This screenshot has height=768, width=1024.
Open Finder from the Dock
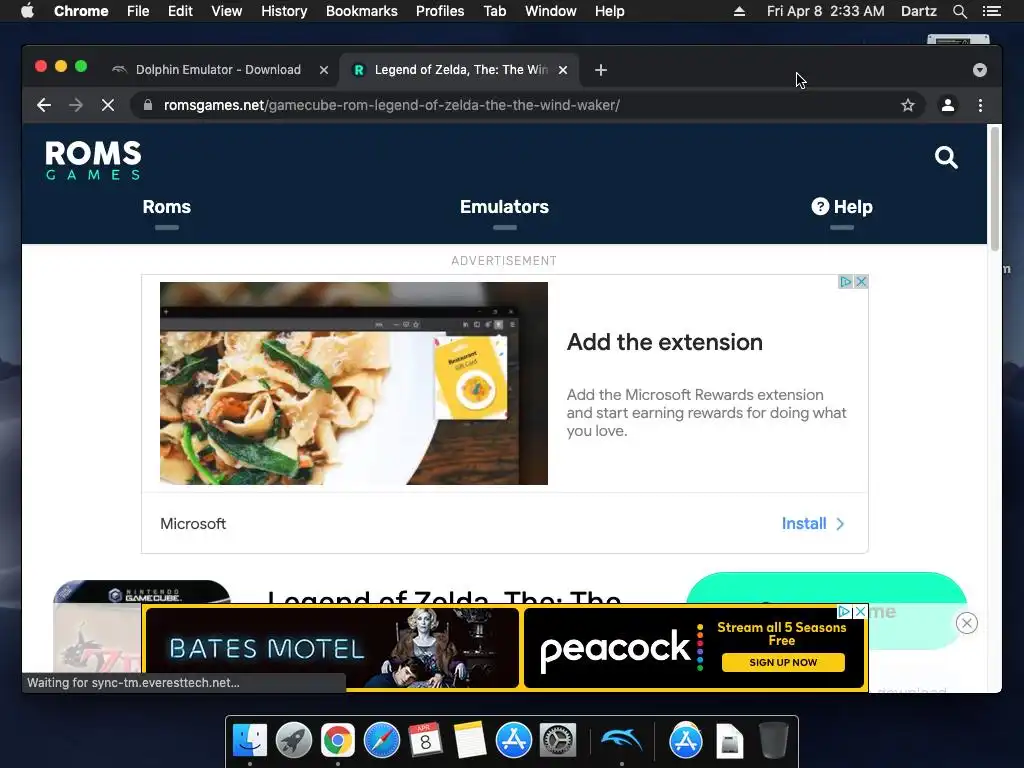click(249, 740)
